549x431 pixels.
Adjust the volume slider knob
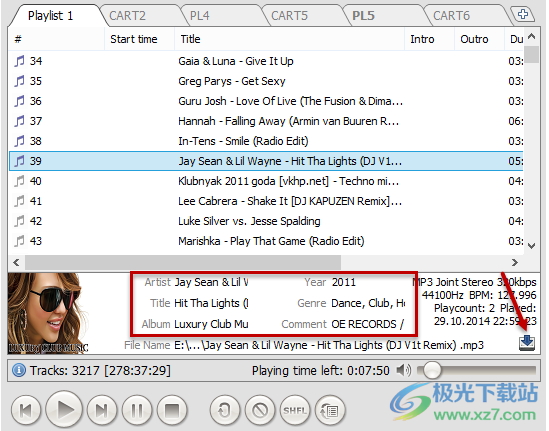pos(432,370)
